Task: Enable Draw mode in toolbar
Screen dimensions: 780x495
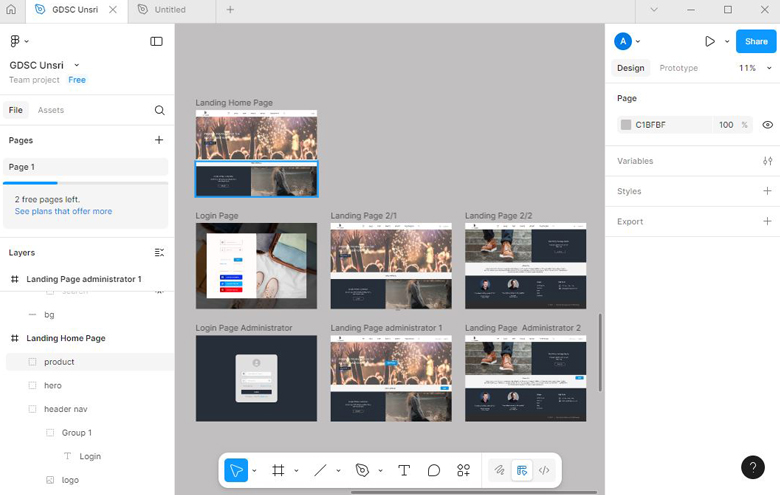Action: (x=499, y=470)
